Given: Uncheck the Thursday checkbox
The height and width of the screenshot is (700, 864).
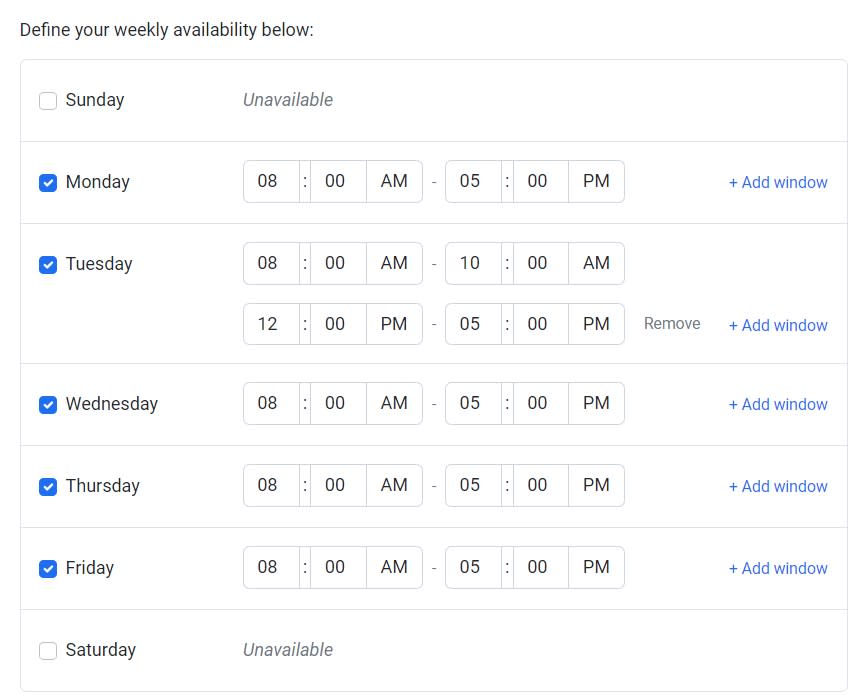Looking at the screenshot, I should pos(48,487).
